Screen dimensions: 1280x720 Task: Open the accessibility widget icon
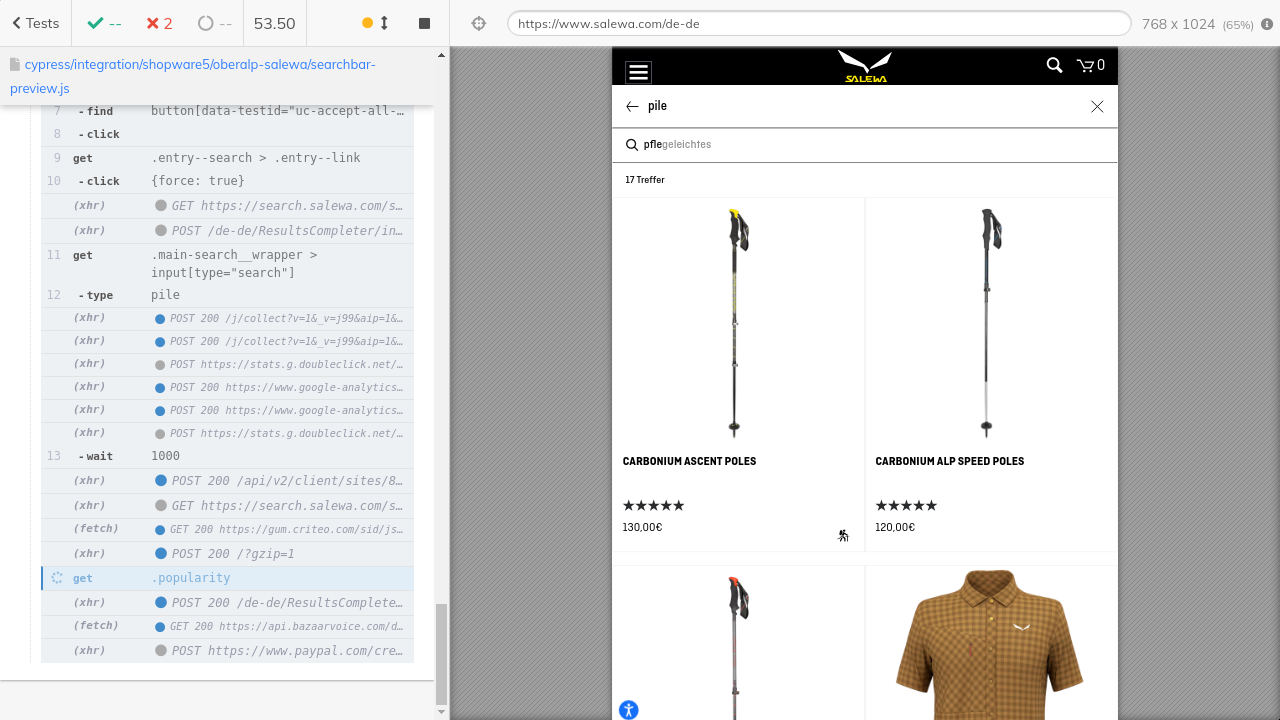click(628, 710)
